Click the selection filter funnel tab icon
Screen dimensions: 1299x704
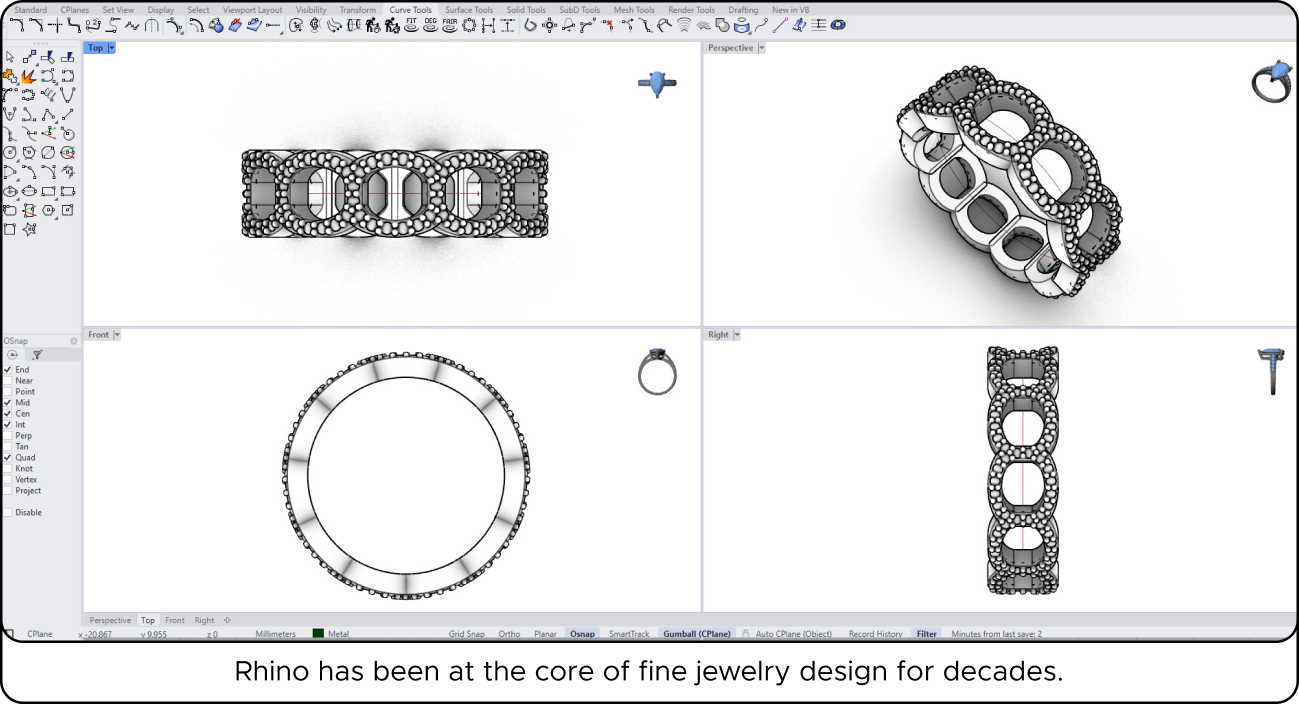point(37,354)
